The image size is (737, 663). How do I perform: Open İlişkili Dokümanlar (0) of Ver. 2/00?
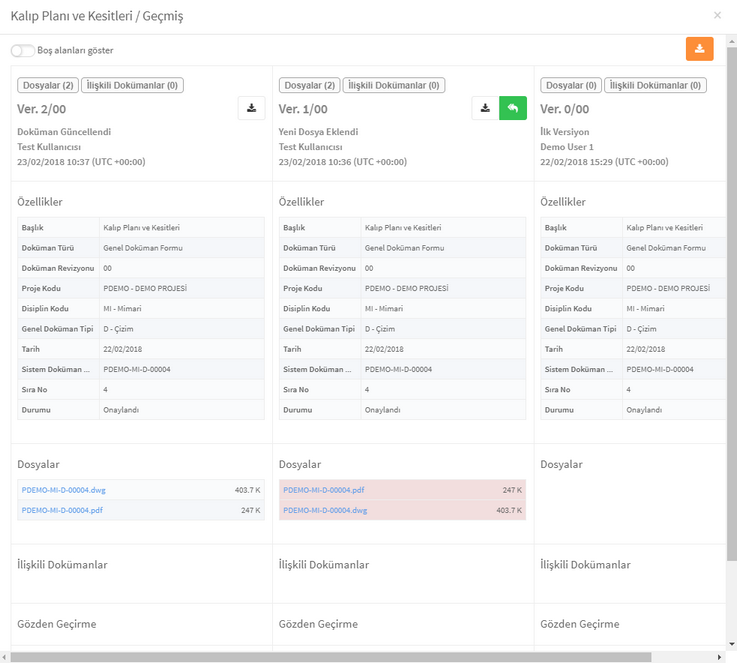(x=132, y=85)
